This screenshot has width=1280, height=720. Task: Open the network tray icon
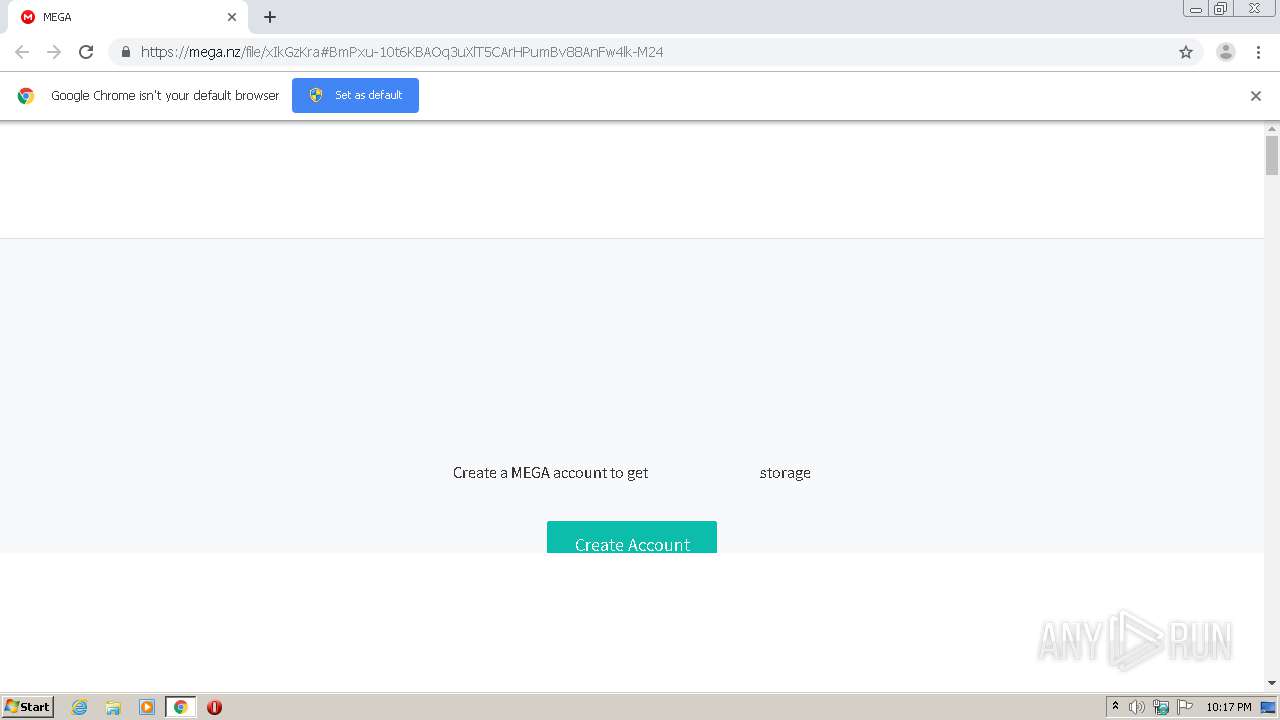pyautogui.click(x=1161, y=707)
